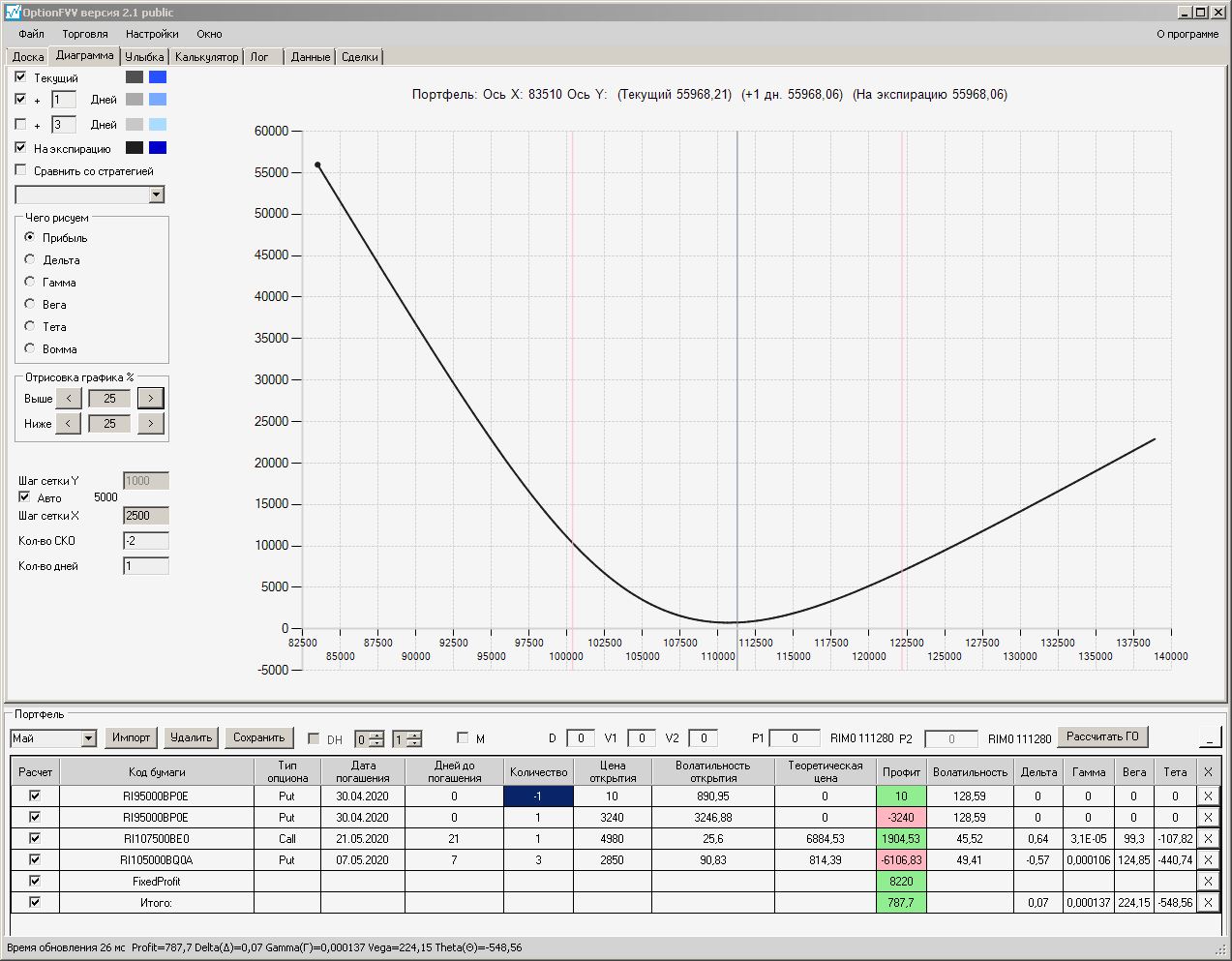
Task: Click the Импорт button
Action: 131,737
